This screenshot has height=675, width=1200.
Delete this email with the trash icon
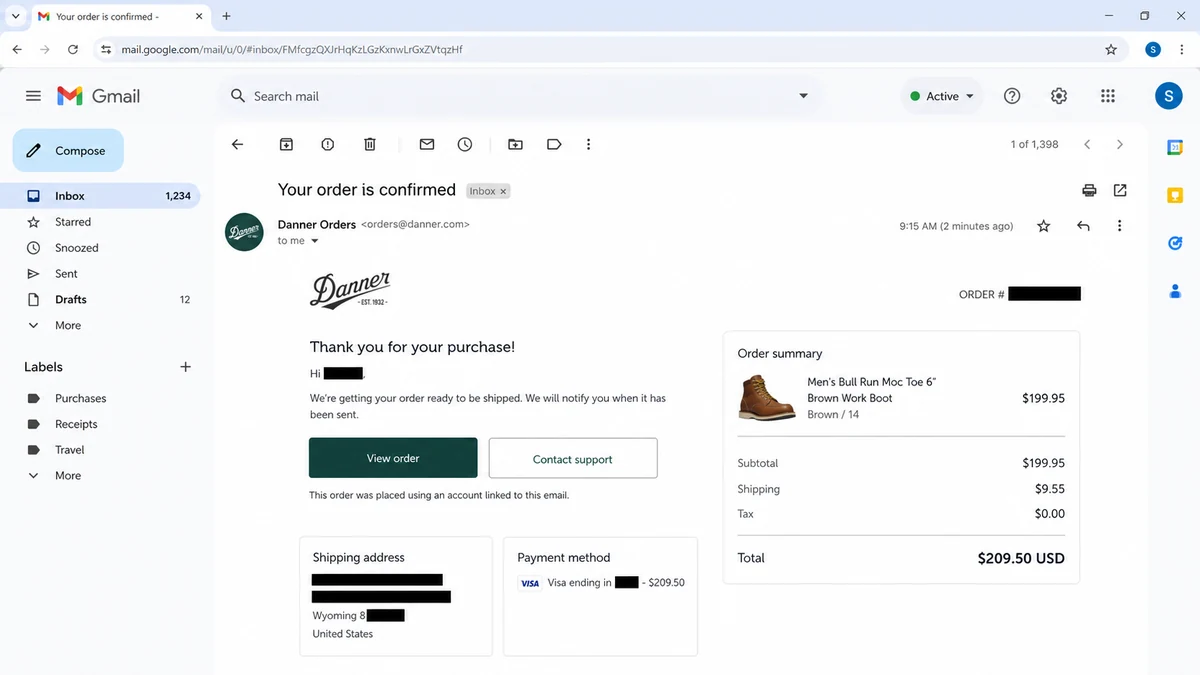pyautogui.click(x=370, y=144)
